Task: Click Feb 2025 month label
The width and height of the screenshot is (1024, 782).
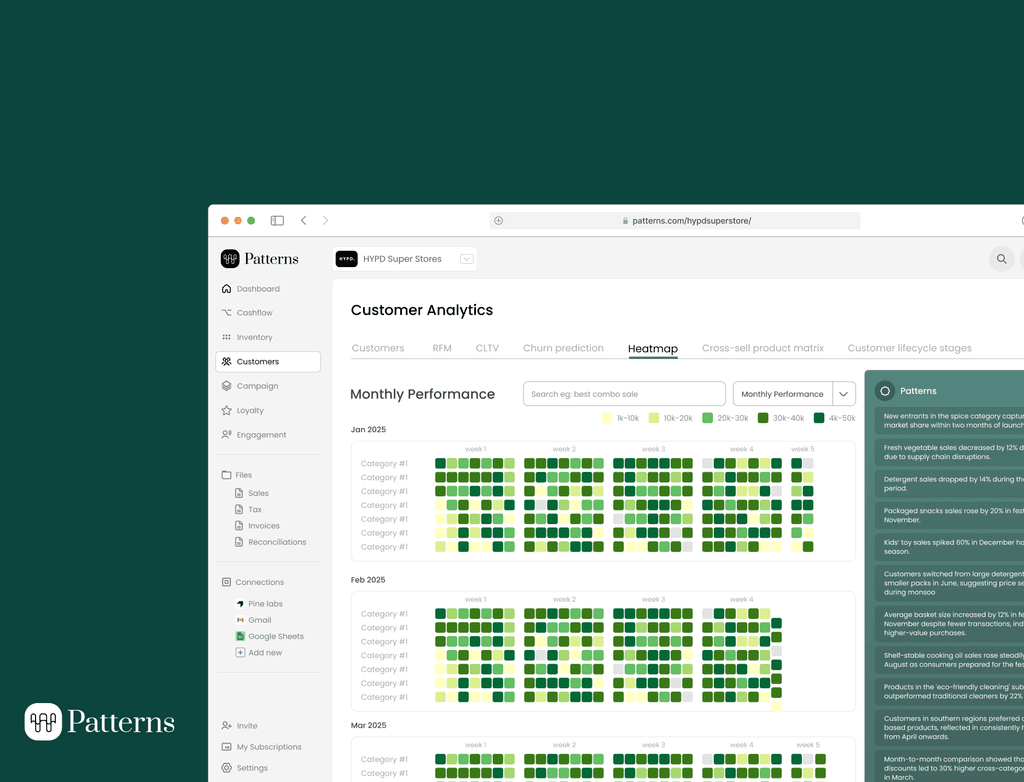Action: click(368, 579)
